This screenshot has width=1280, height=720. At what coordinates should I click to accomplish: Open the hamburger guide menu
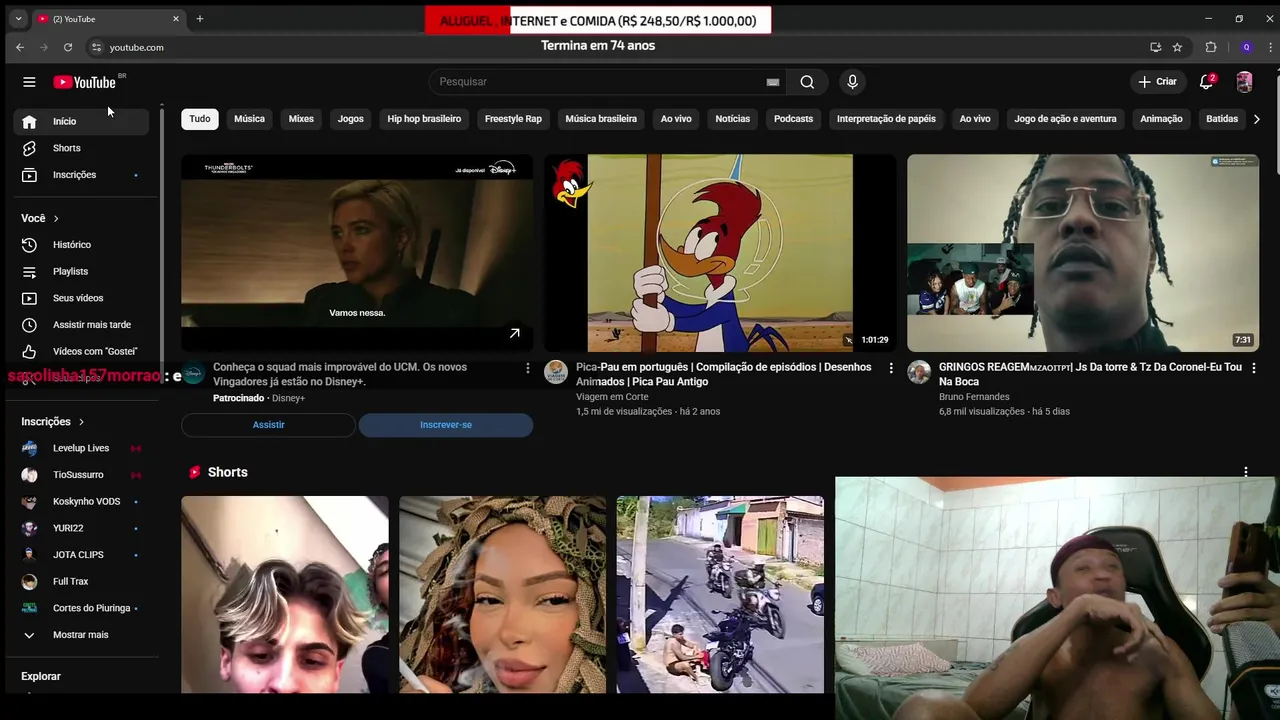point(29,82)
